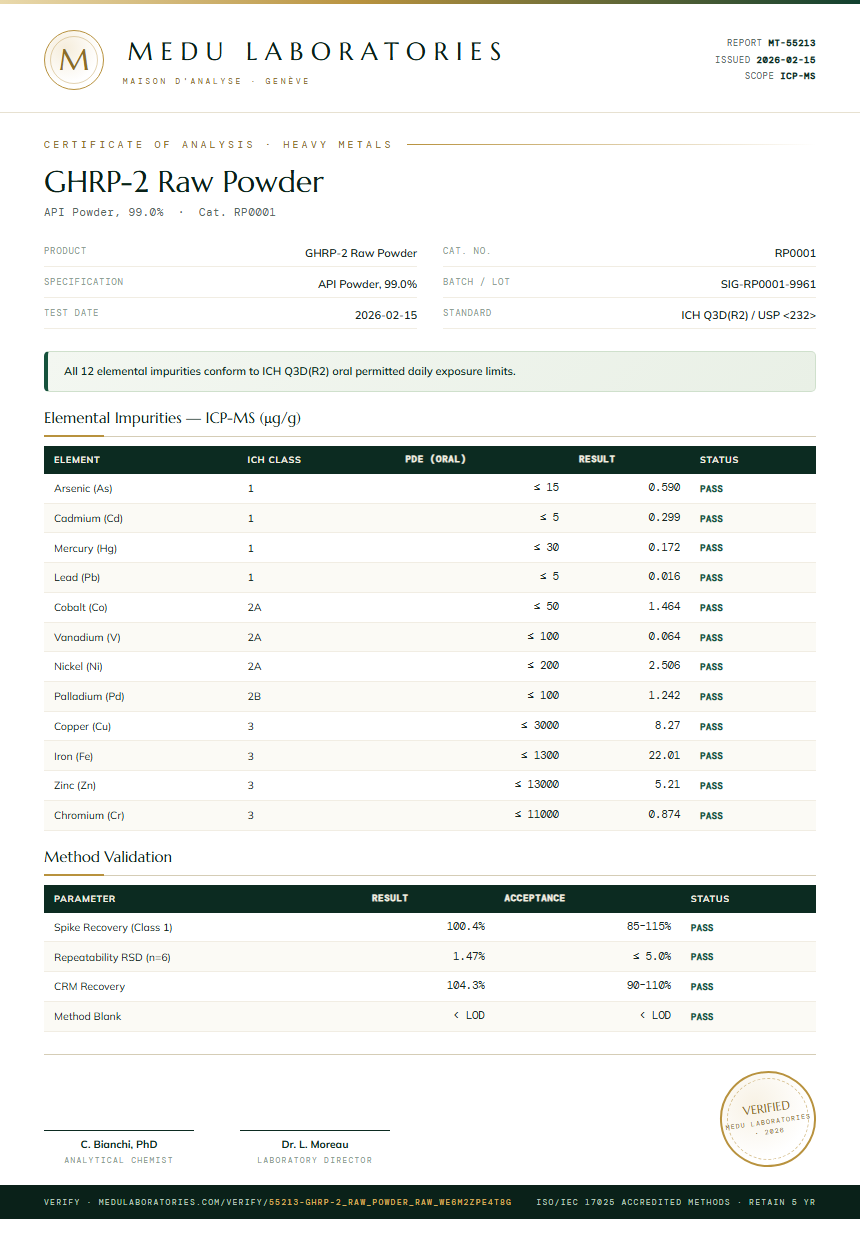The width and height of the screenshot is (860, 1249).
Task: Select the catalog number RP0001 value
Action: pos(795,253)
